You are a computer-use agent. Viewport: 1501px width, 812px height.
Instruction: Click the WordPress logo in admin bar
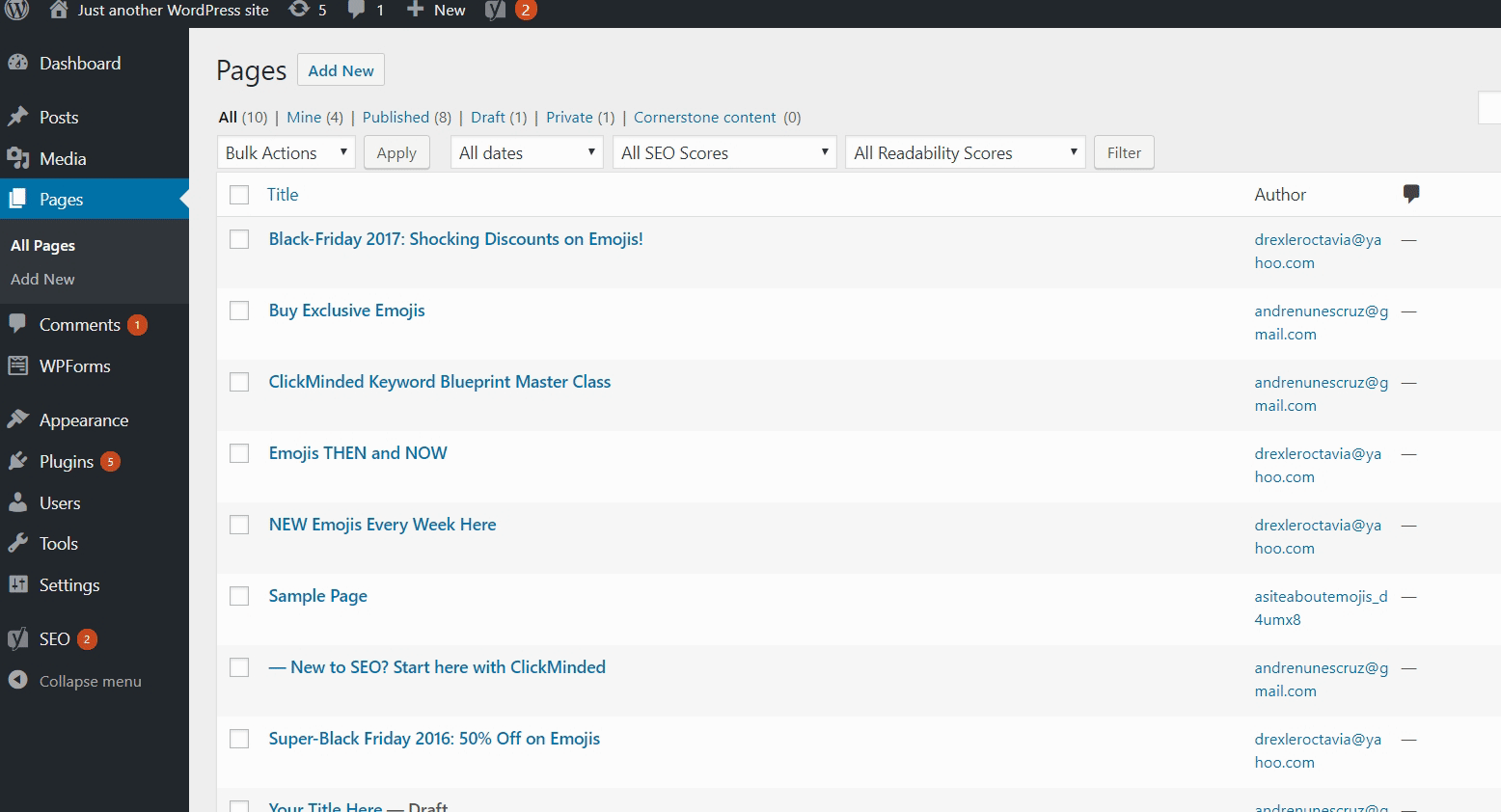[x=17, y=11]
